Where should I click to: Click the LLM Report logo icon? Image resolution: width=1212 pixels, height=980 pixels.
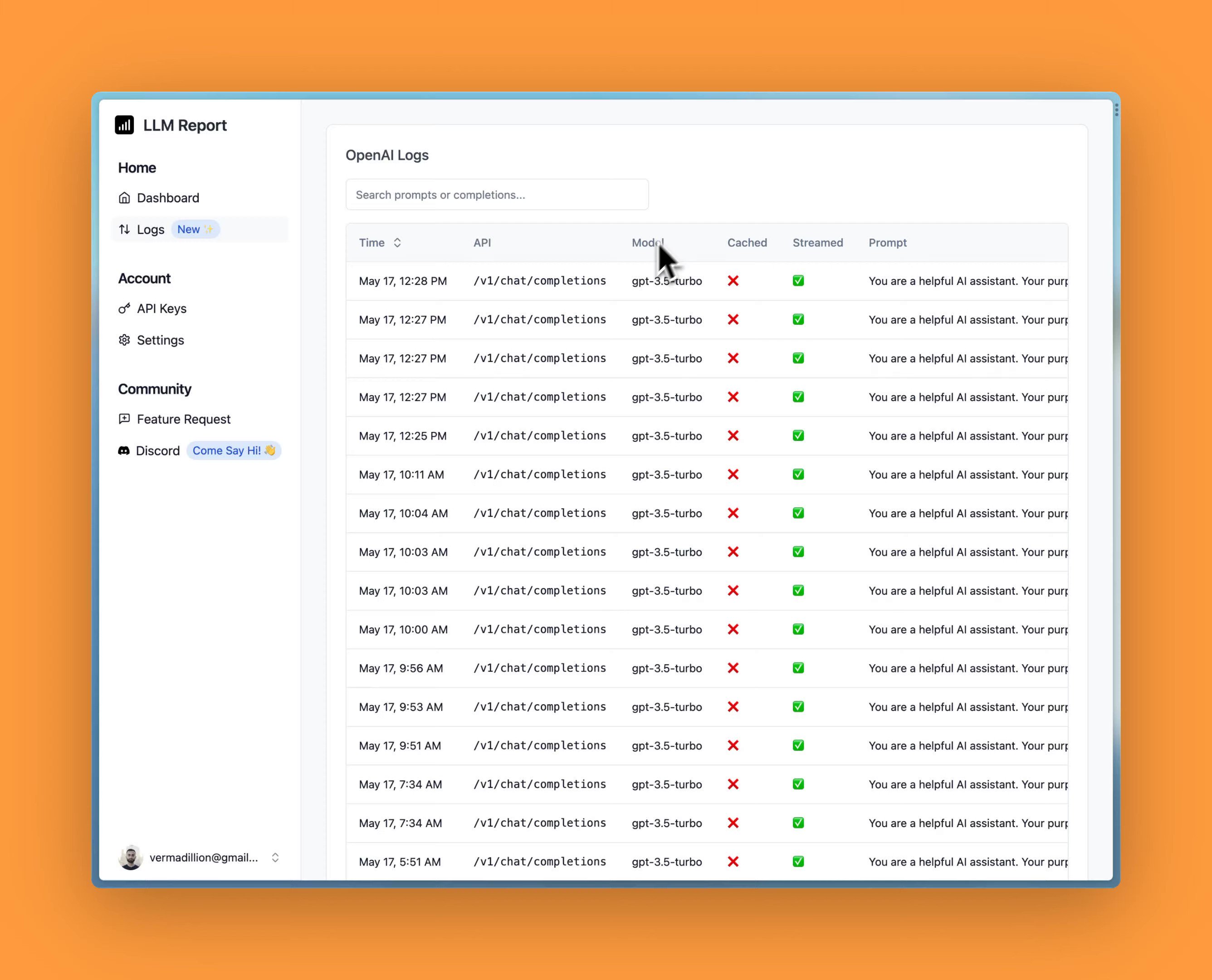click(x=124, y=125)
